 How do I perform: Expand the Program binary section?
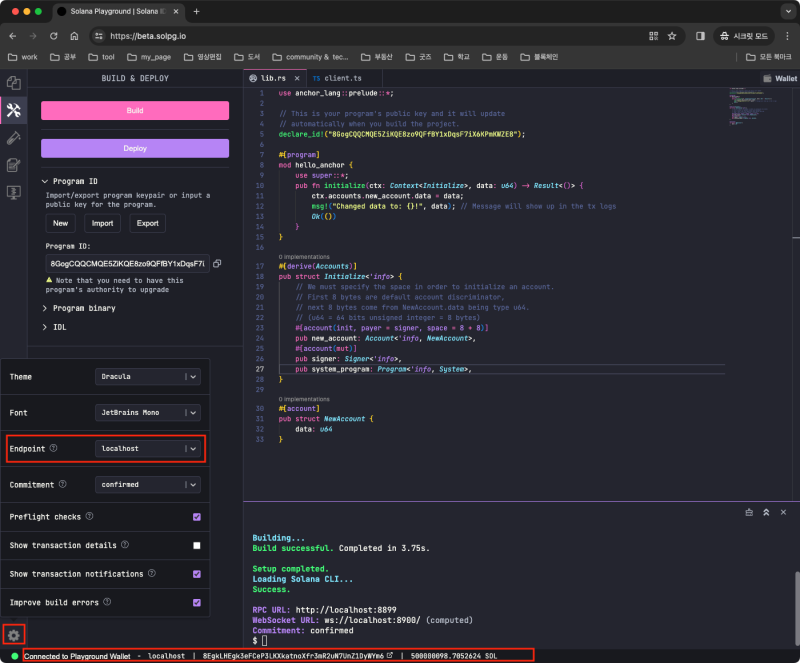point(79,308)
